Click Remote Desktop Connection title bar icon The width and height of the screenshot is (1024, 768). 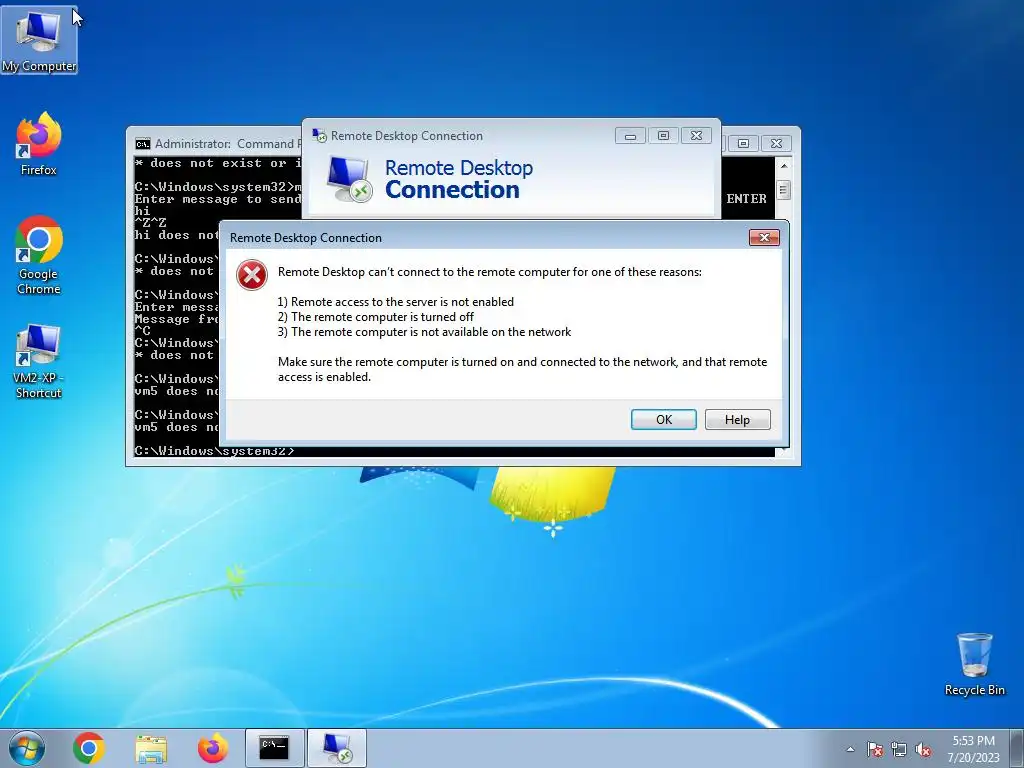[x=319, y=135]
